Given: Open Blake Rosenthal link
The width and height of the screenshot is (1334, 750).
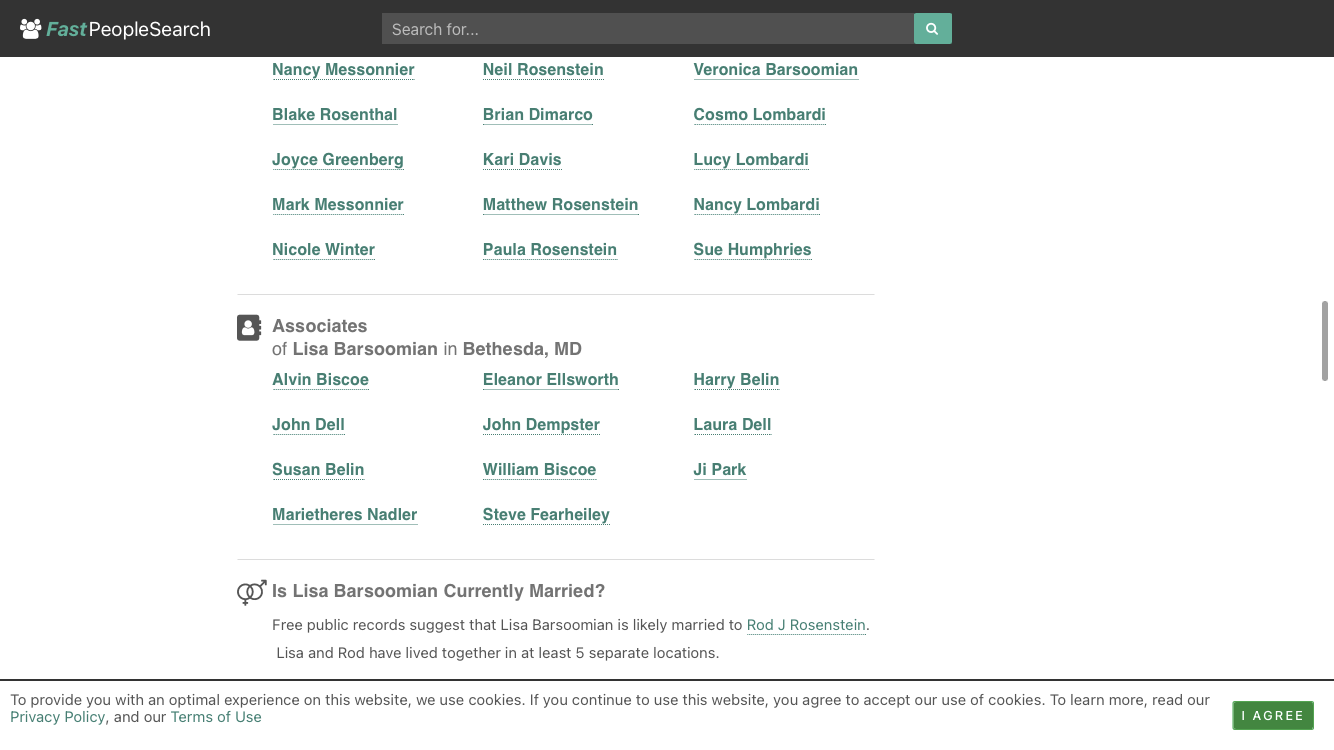Looking at the screenshot, I should [335, 114].
